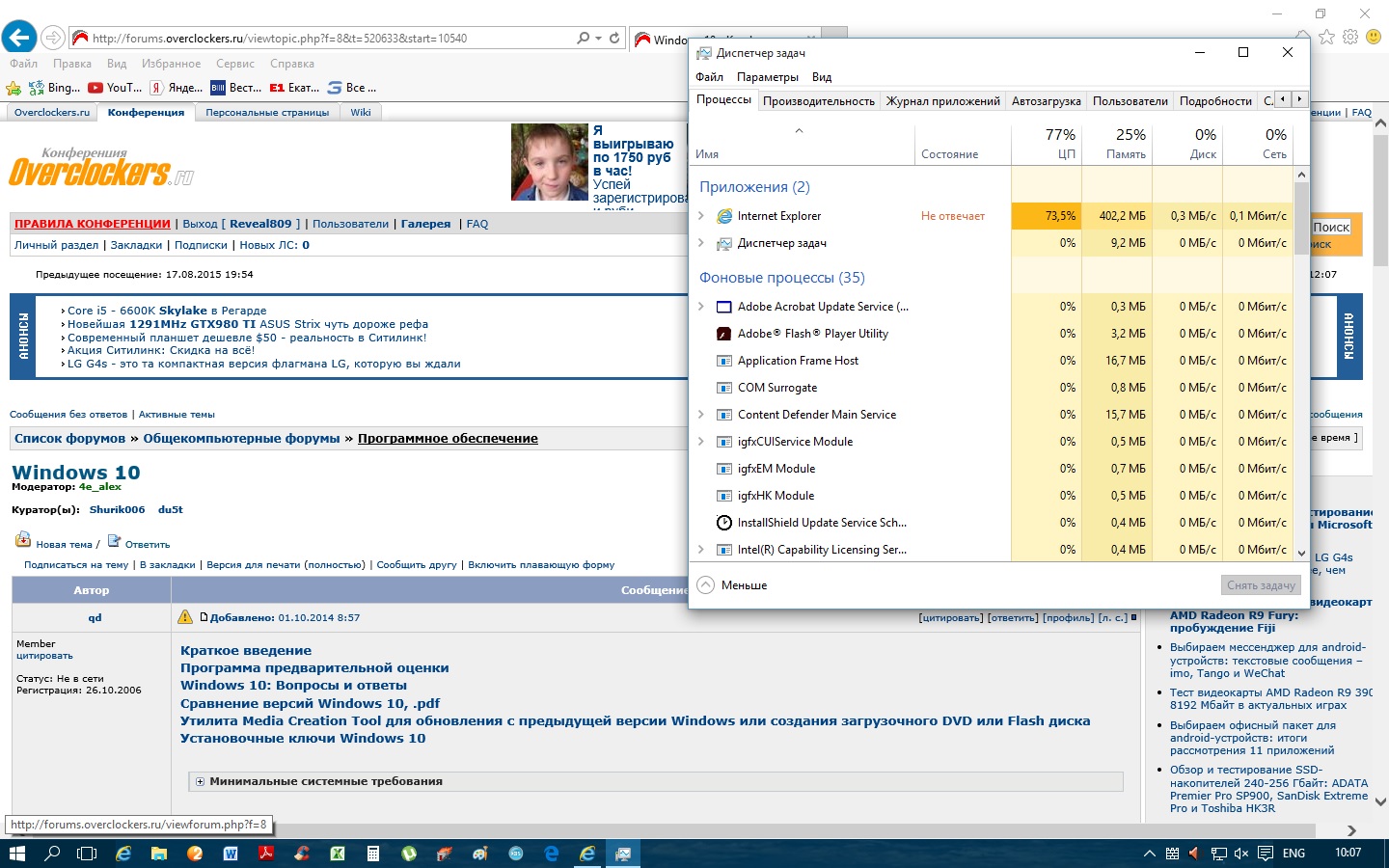The height and width of the screenshot is (868, 1389).
Task: Open Microsoft Edge from the taskbar
Action: (x=552, y=854)
